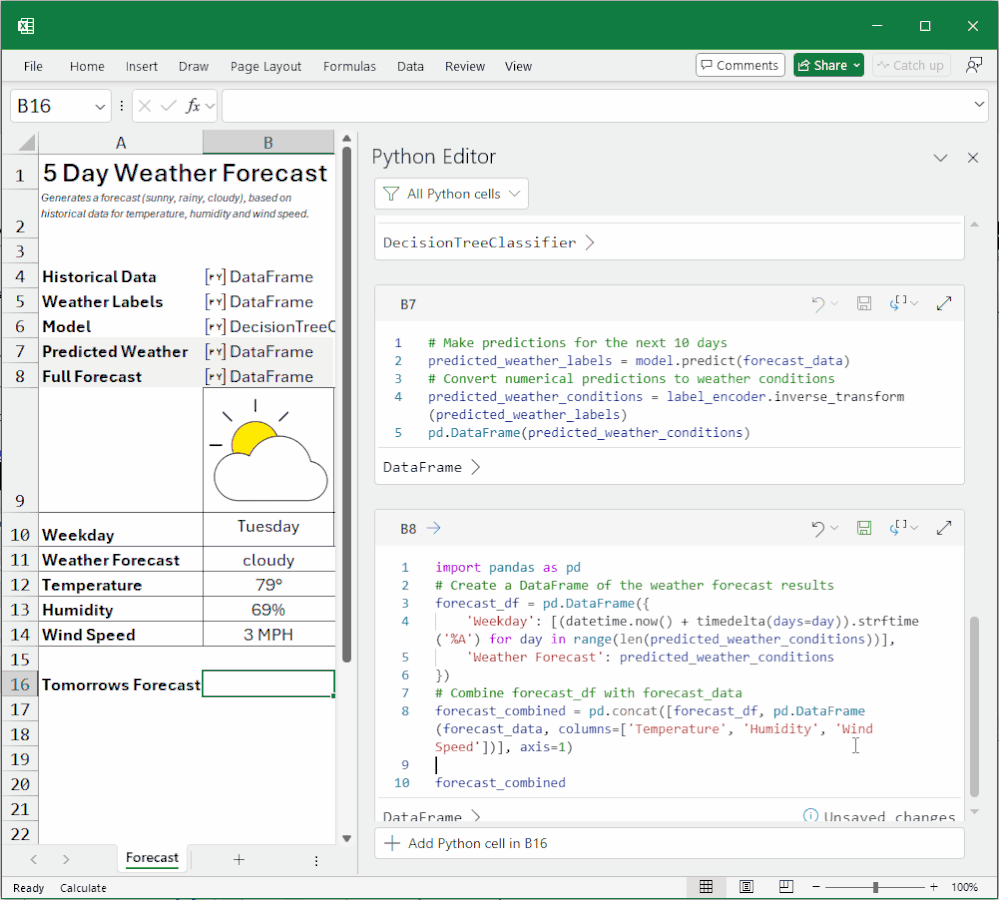Click the Python icon in Full Forecast row
This screenshot has width=999, height=900.
click(215, 376)
